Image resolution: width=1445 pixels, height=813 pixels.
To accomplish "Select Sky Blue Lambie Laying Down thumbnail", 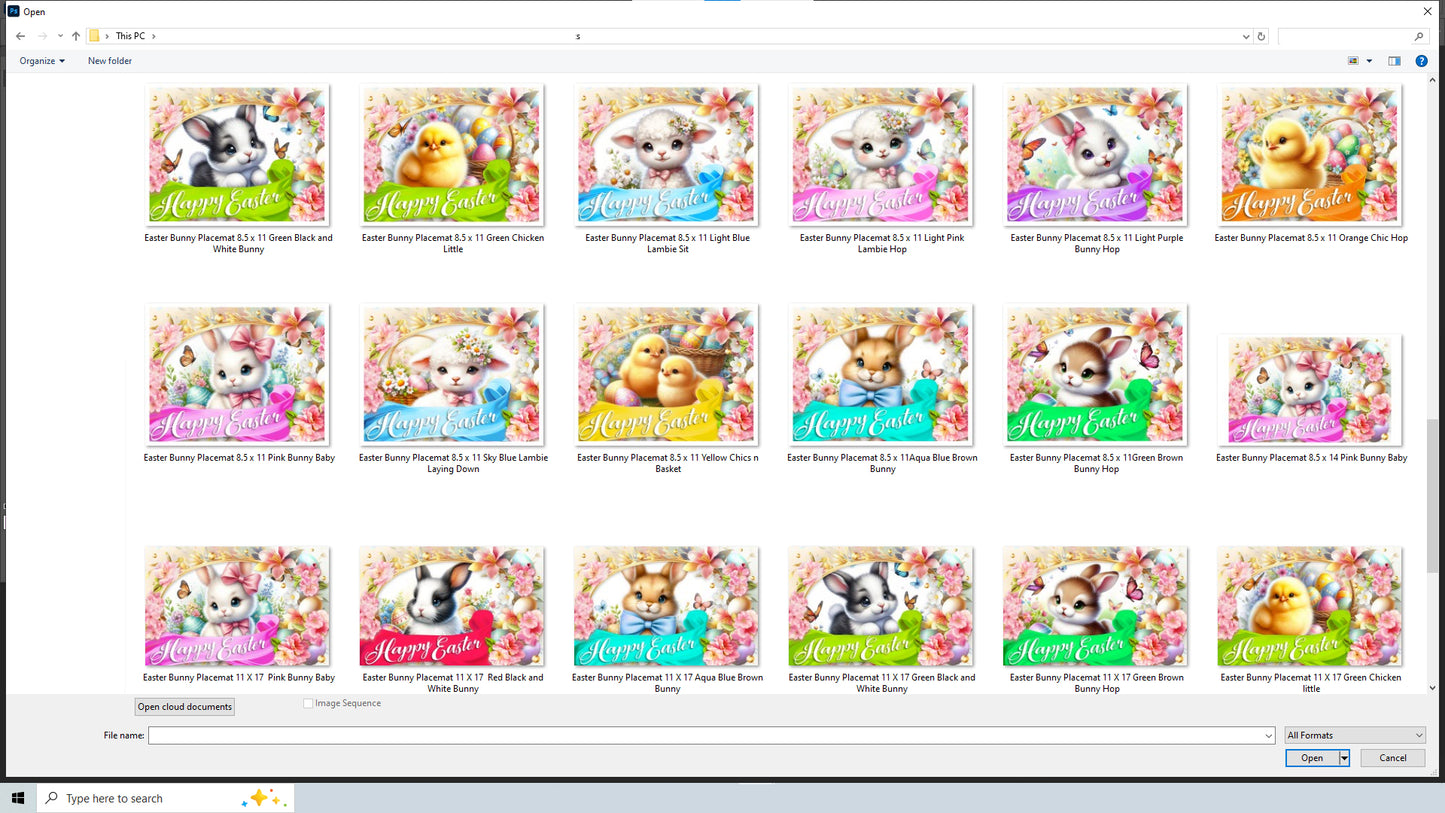I will 452,375.
